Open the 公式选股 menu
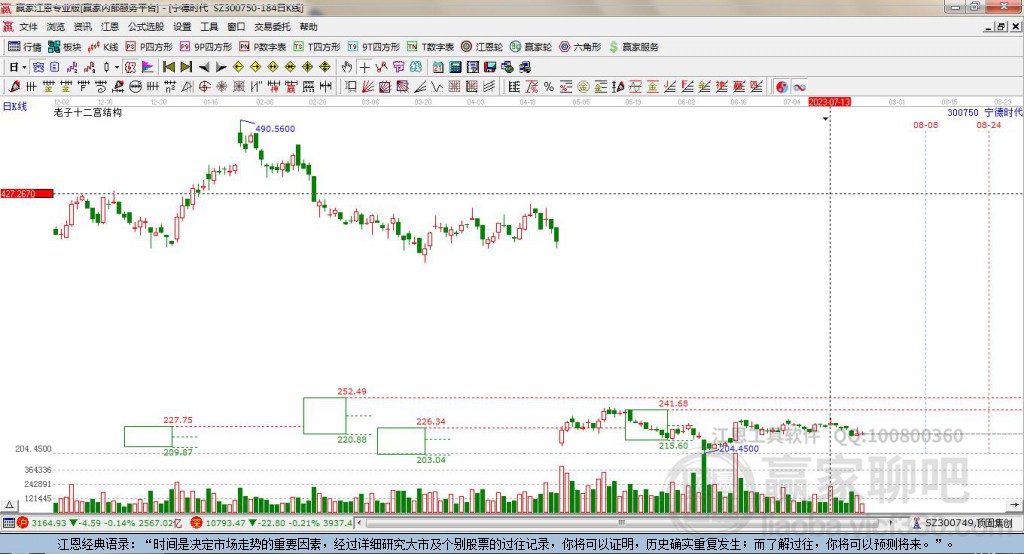The width and height of the screenshot is (1024, 554). [146, 27]
